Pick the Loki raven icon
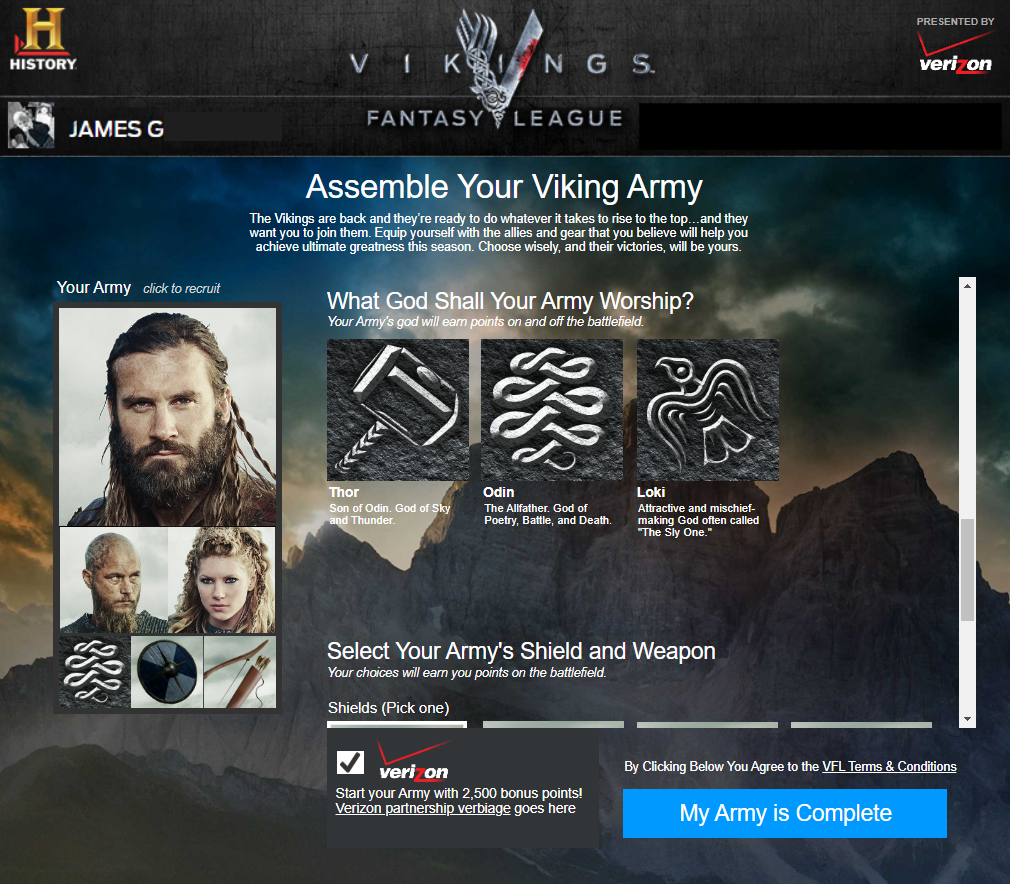The width and height of the screenshot is (1010, 884). 708,410
